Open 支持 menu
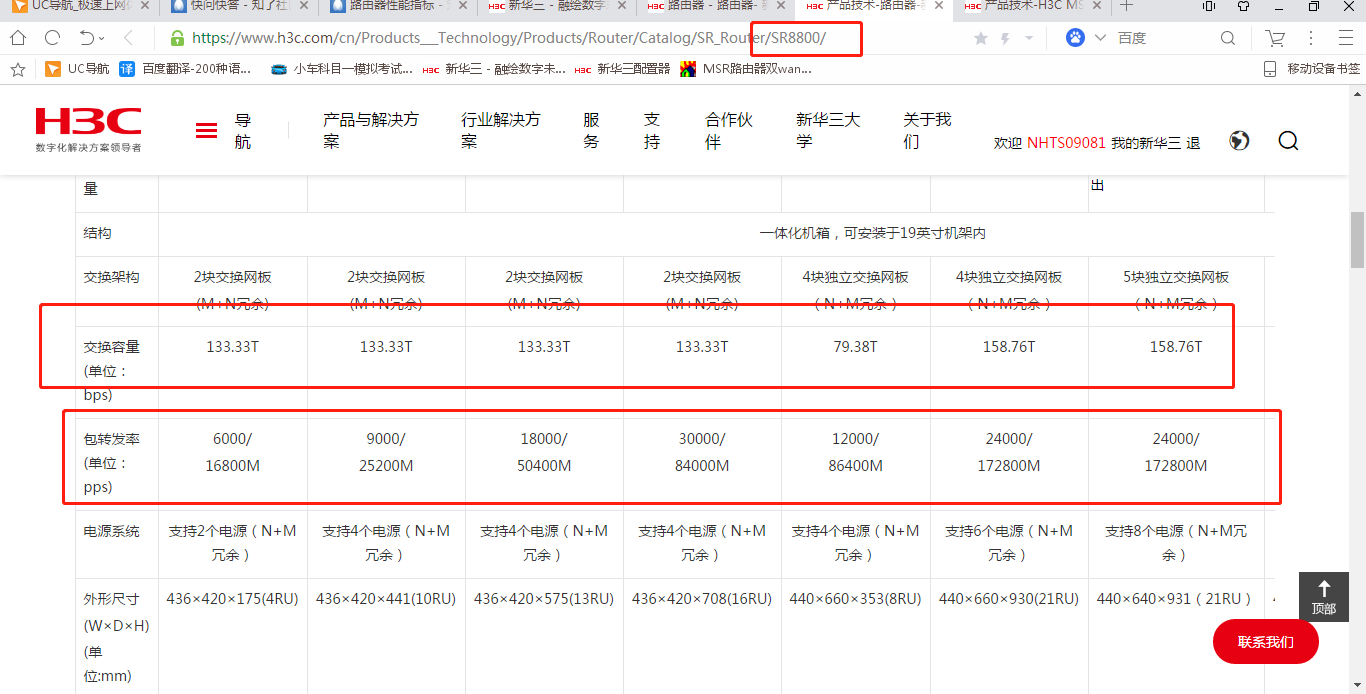The width and height of the screenshot is (1366, 694). click(x=652, y=130)
